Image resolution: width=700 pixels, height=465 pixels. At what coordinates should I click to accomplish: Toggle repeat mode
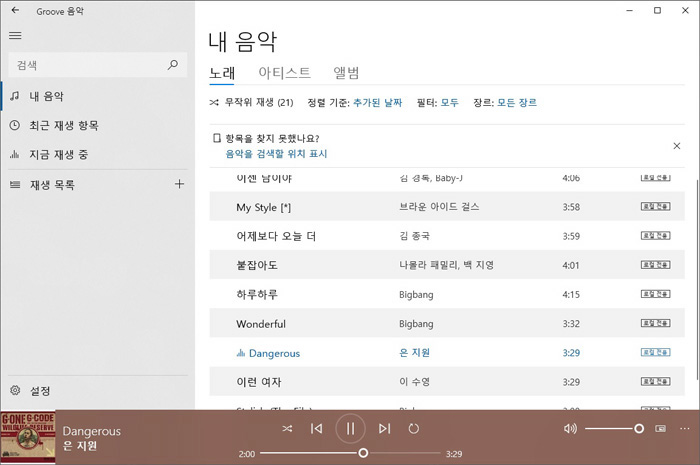(414, 429)
